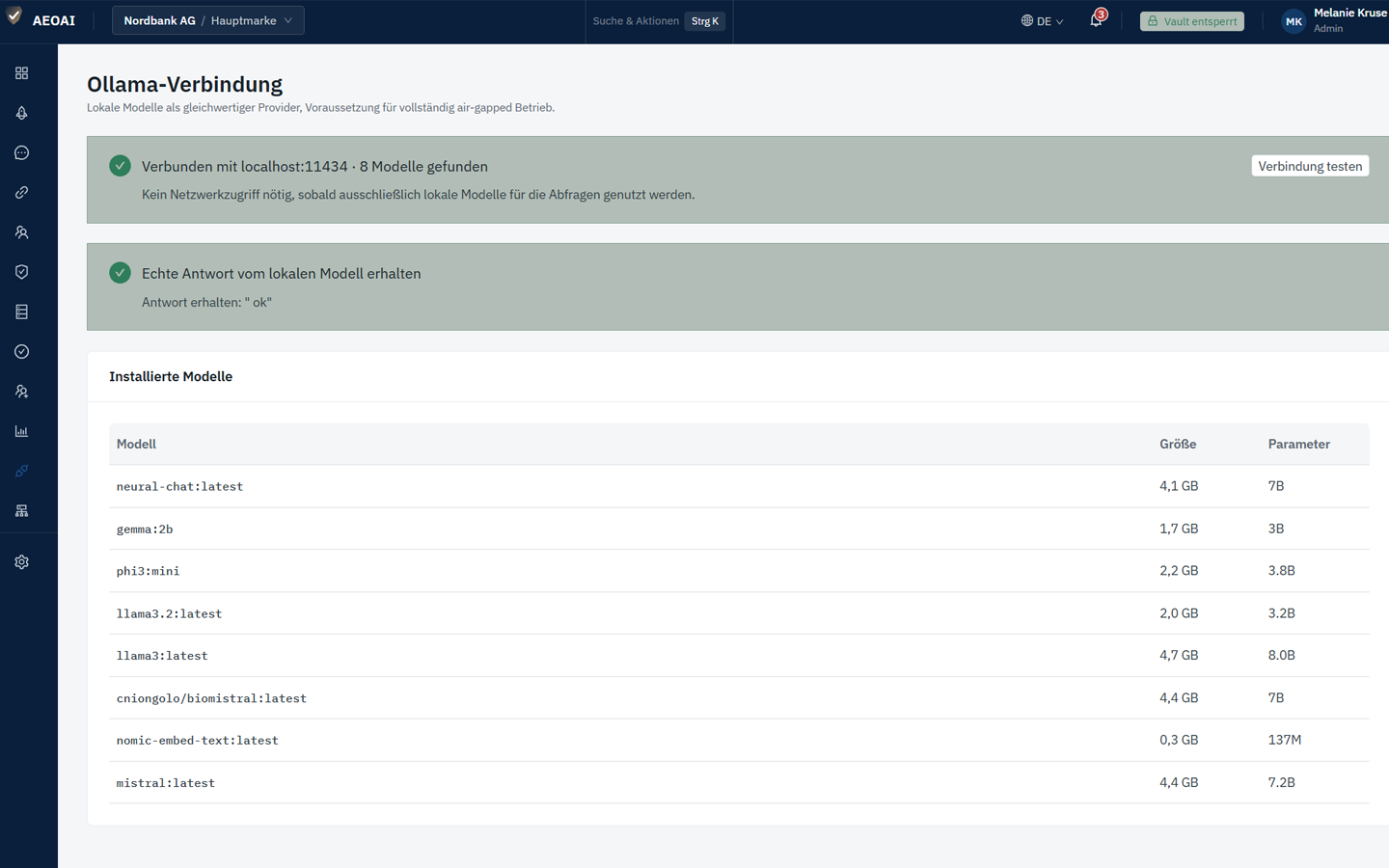
Task: Click the 4,7 GB size value
Action: click(x=1179, y=655)
